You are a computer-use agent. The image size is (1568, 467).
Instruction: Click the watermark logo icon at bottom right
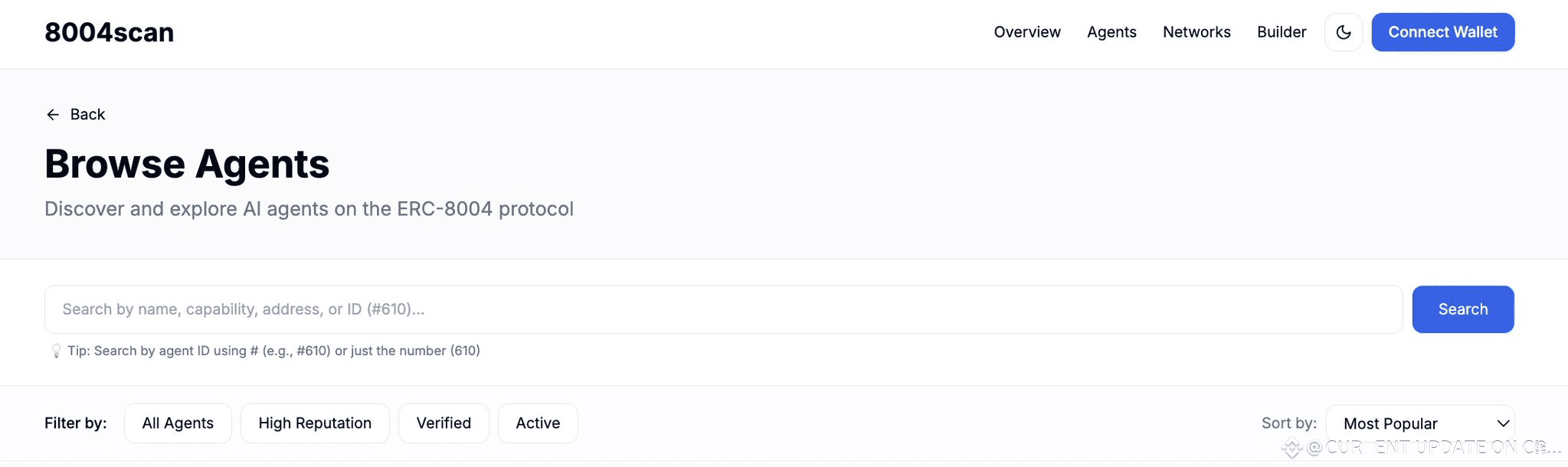tap(1291, 448)
